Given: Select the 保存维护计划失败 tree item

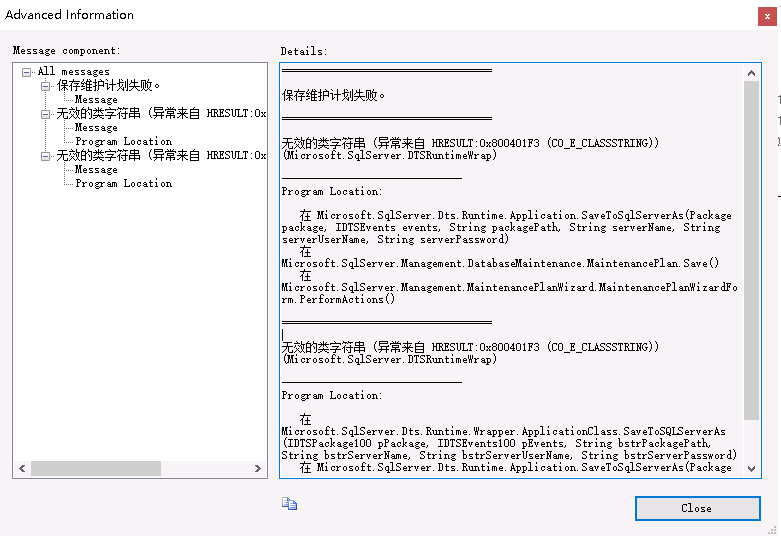Looking at the screenshot, I should [108, 86].
